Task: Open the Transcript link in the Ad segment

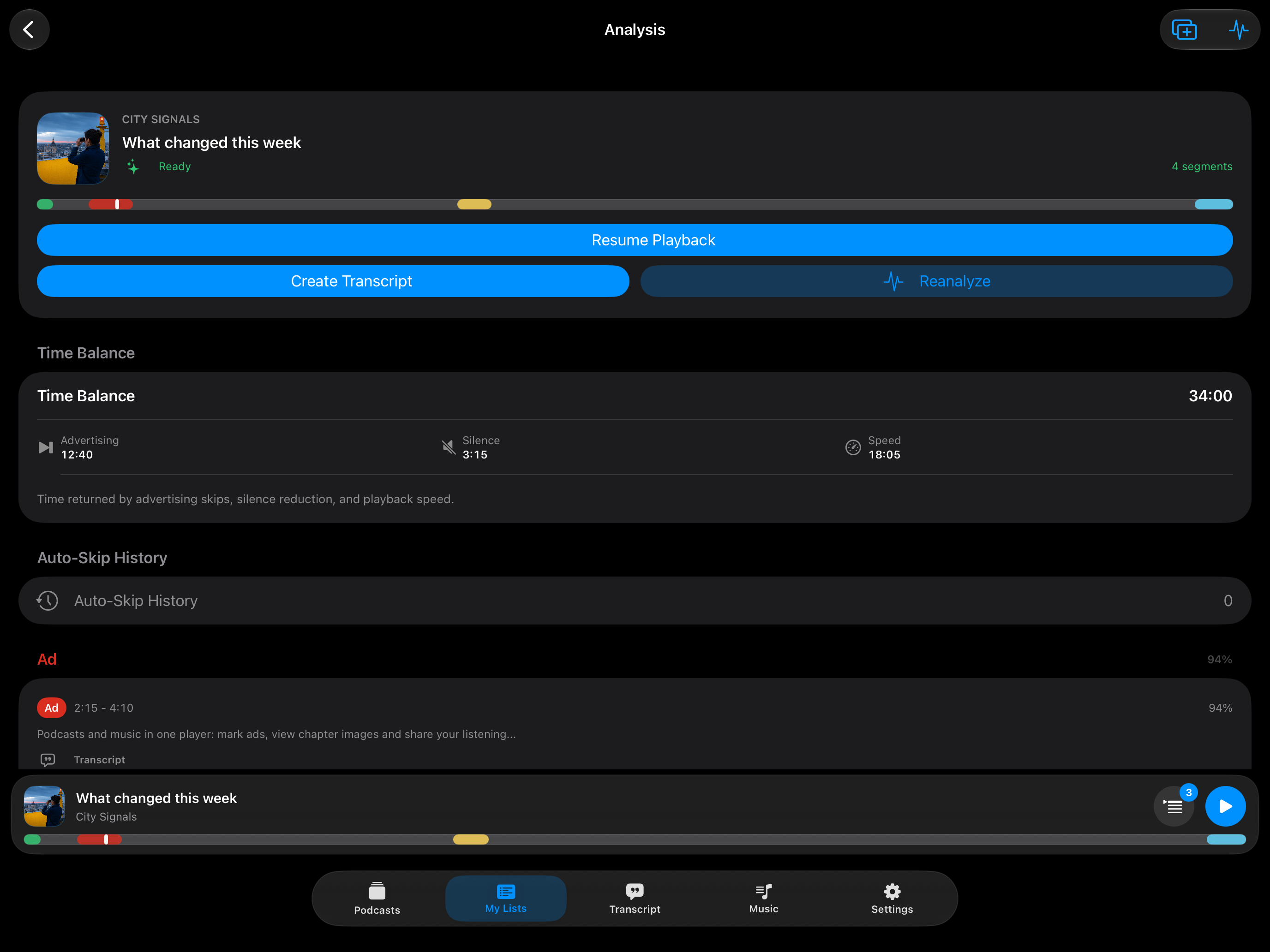Action: (99, 760)
